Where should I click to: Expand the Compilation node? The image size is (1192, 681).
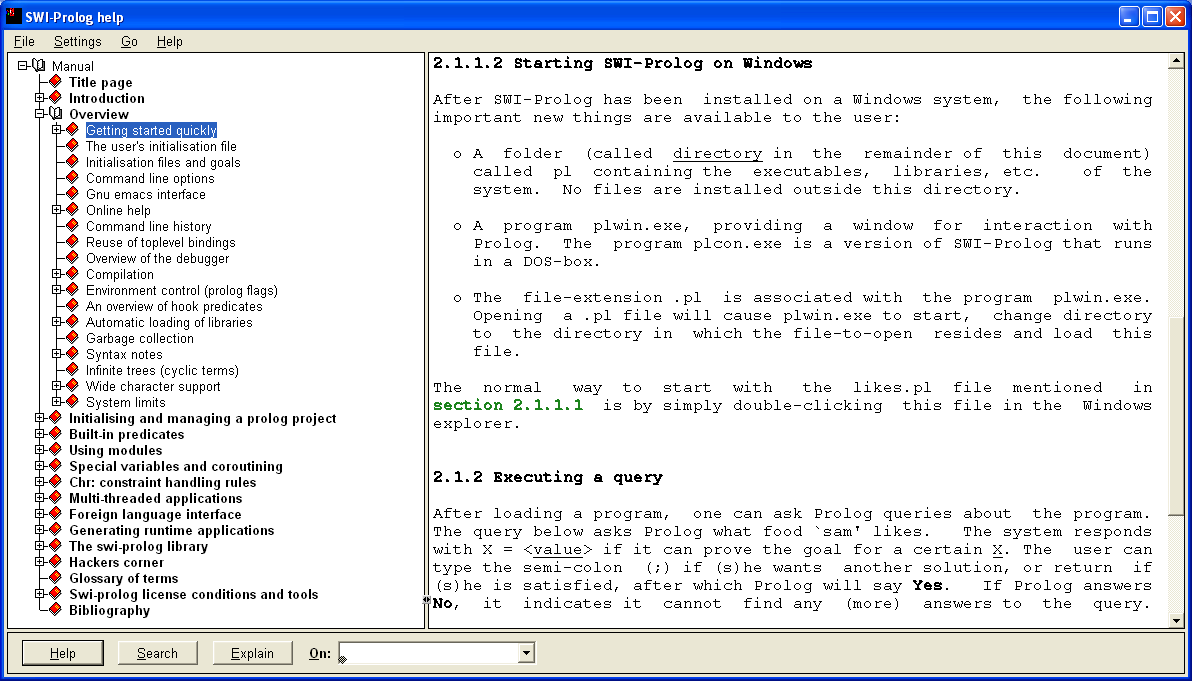[56, 274]
